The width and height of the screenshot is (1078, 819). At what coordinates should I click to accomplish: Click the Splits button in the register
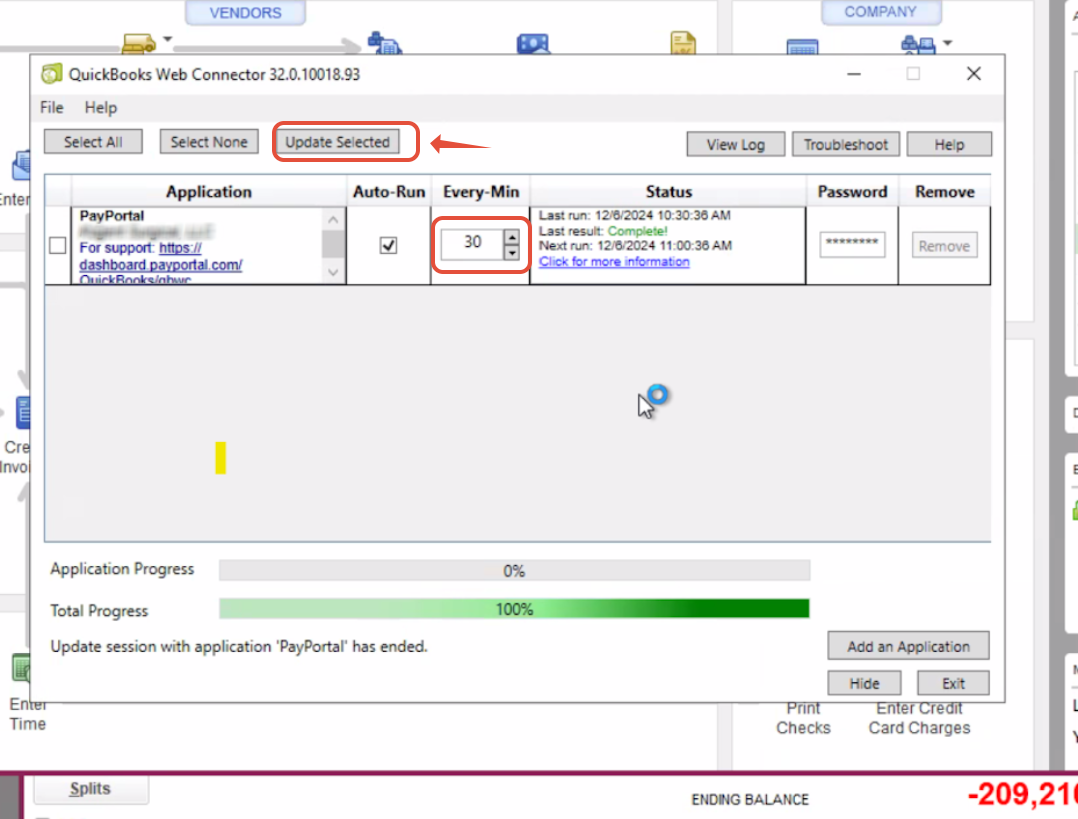pos(90,789)
